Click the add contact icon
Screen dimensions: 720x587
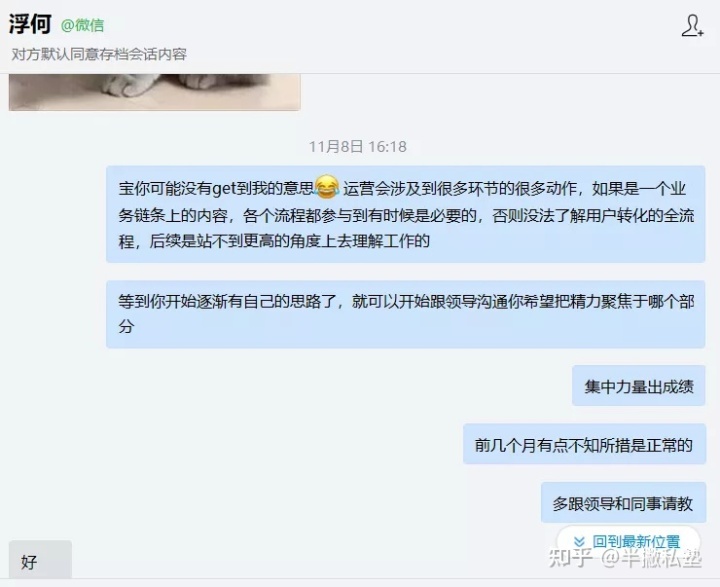click(x=692, y=26)
